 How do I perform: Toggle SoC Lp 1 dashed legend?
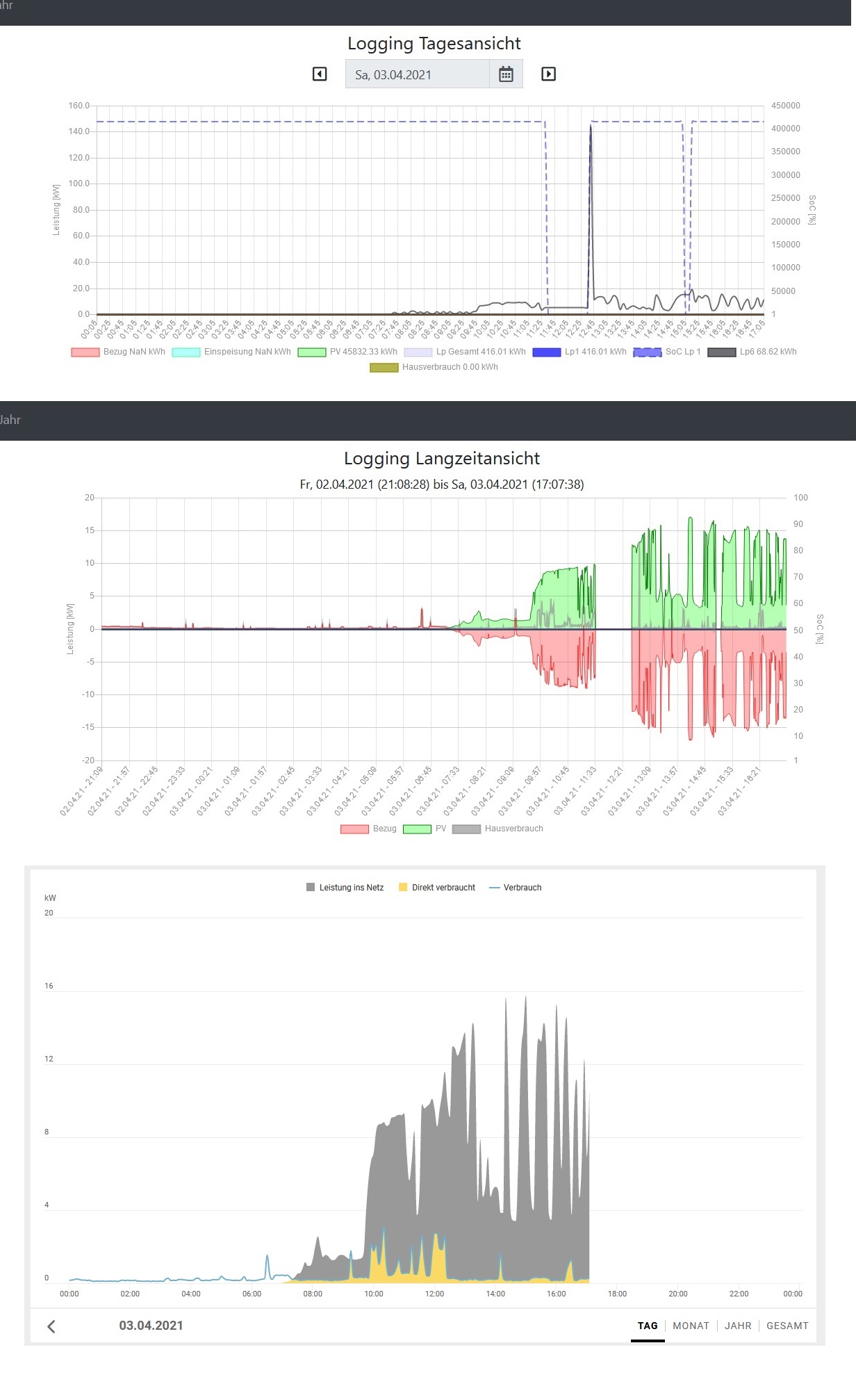tap(667, 352)
